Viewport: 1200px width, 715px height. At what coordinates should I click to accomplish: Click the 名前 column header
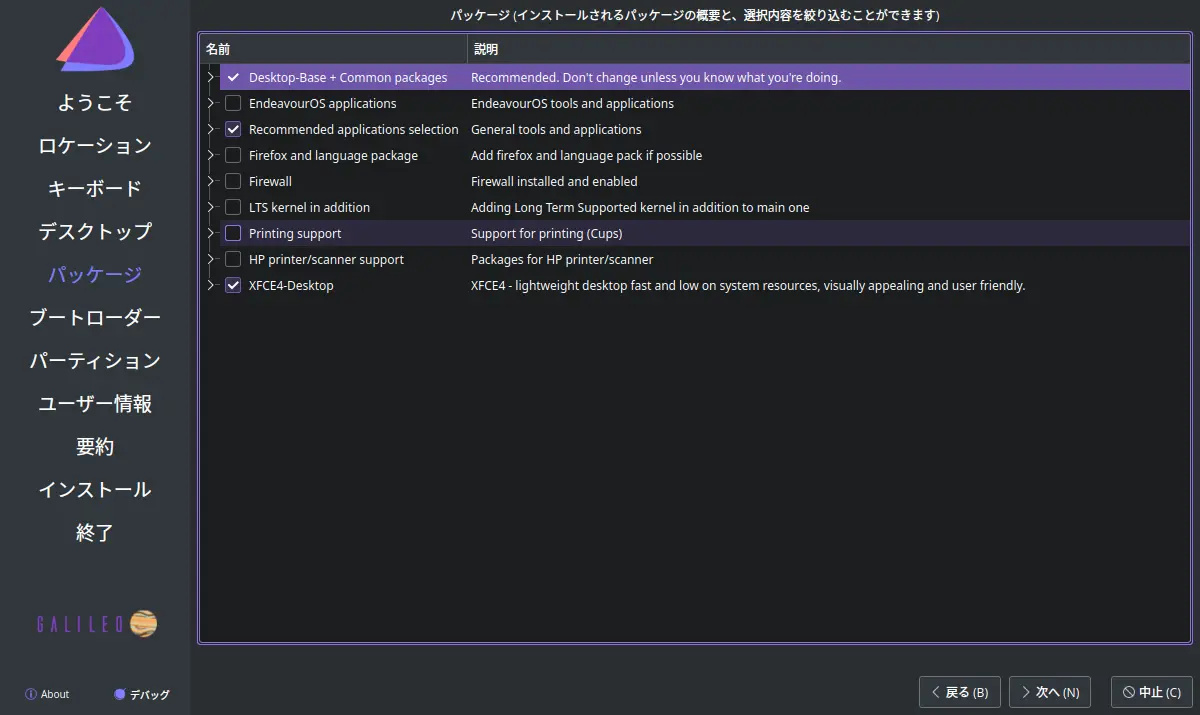(x=332, y=49)
